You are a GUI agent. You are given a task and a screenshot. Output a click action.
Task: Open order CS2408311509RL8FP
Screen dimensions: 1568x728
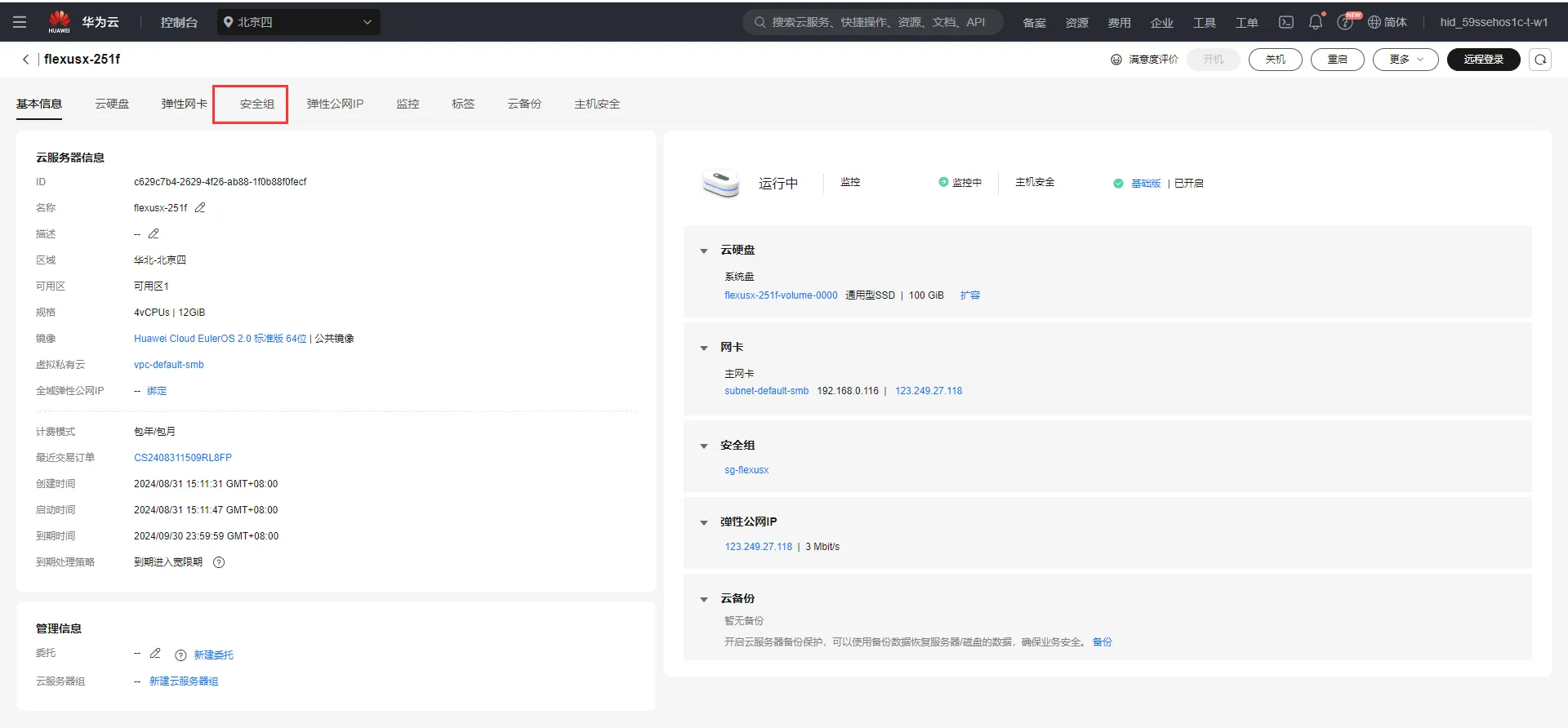[183, 458]
